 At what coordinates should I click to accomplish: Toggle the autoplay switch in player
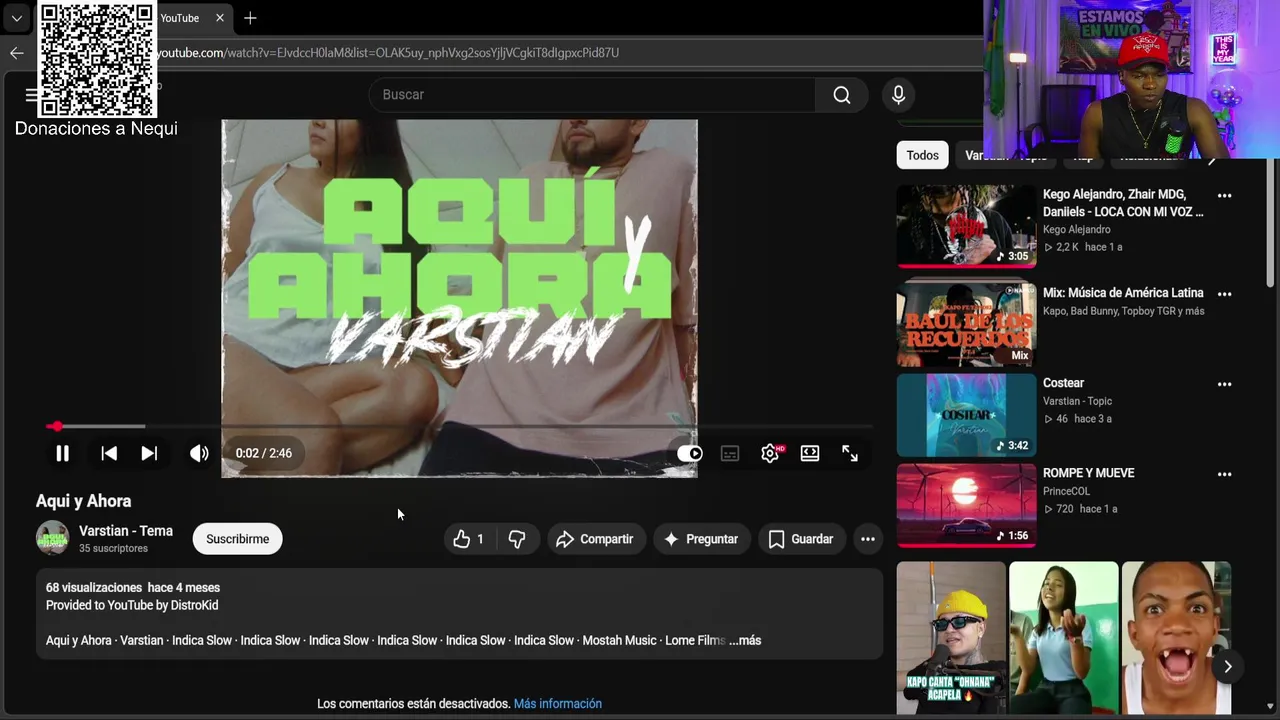[x=689, y=453]
